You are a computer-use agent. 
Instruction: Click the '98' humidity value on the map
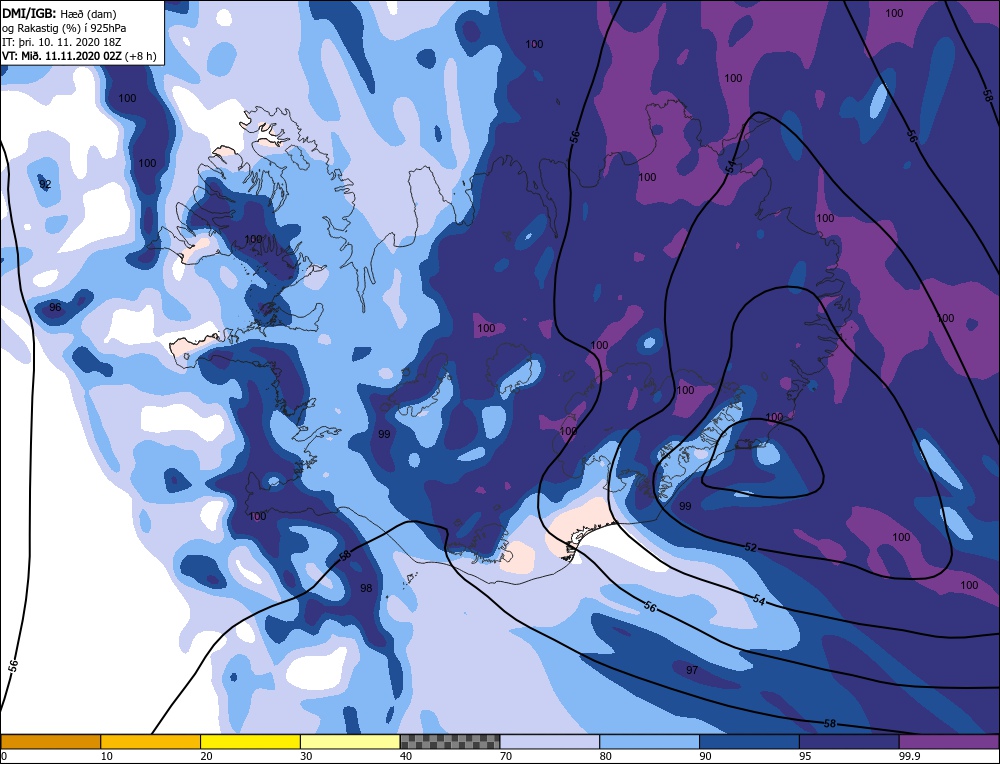(366, 588)
